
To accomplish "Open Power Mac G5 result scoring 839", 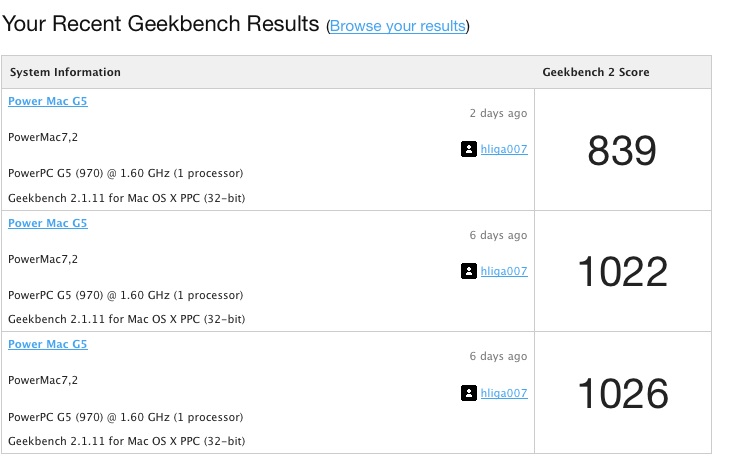I will click(48, 101).
